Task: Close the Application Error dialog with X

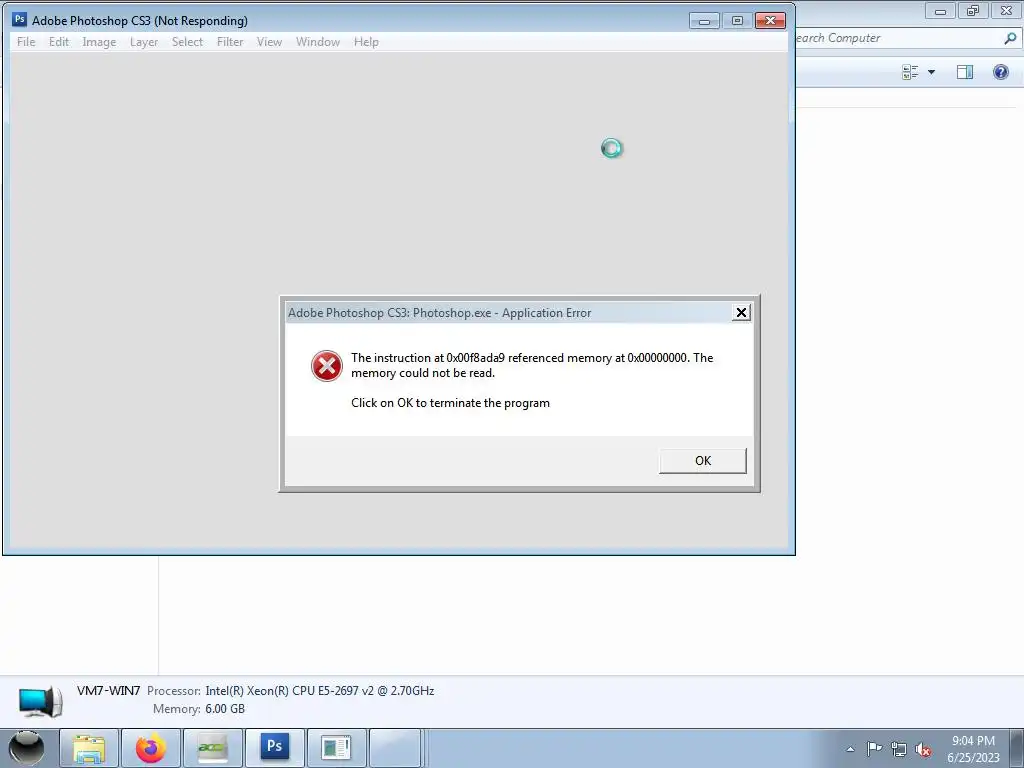Action: coord(741,313)
